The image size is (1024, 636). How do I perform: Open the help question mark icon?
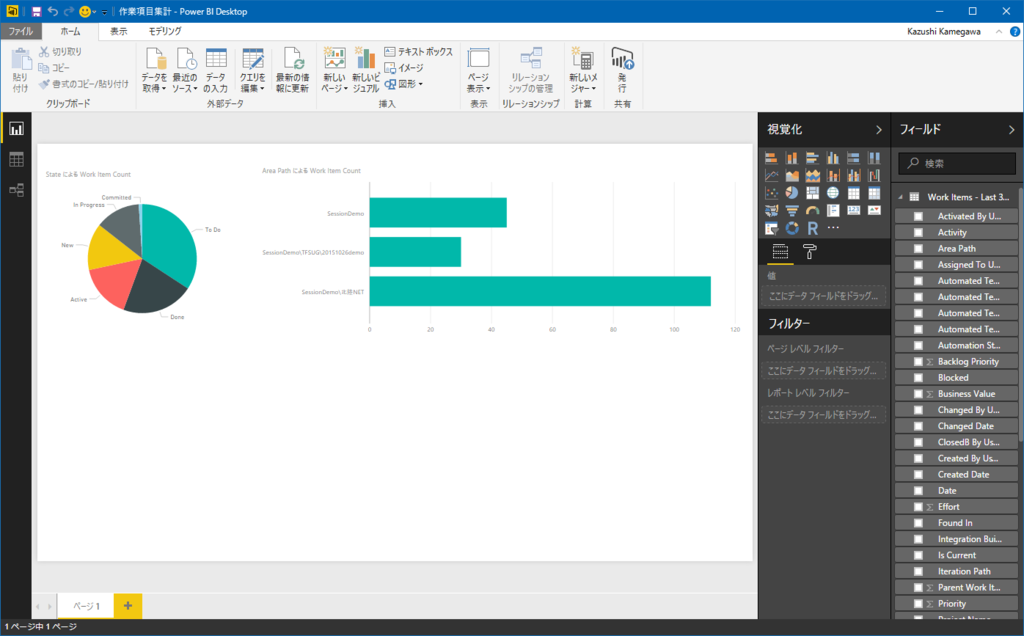coord(1015,31)
